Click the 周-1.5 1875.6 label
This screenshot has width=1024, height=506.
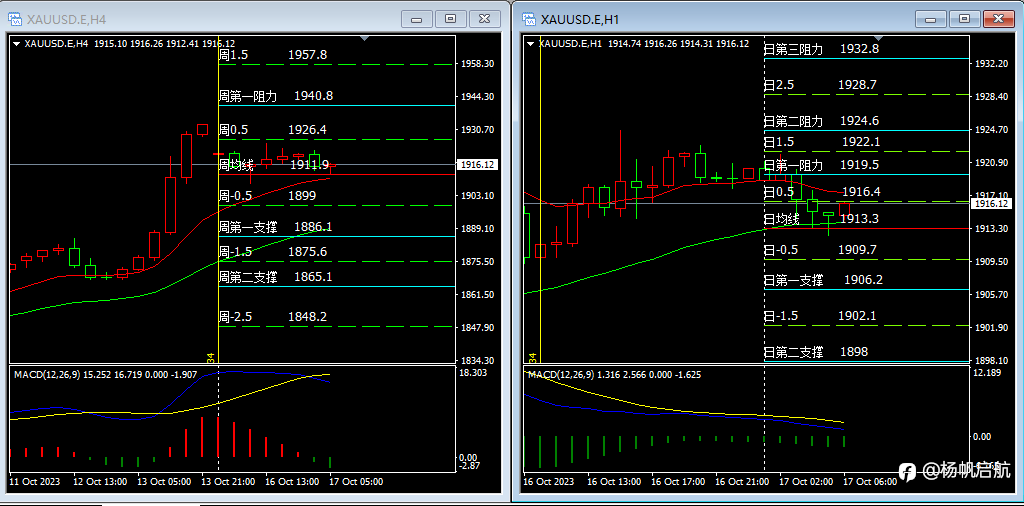click(273, 251)
